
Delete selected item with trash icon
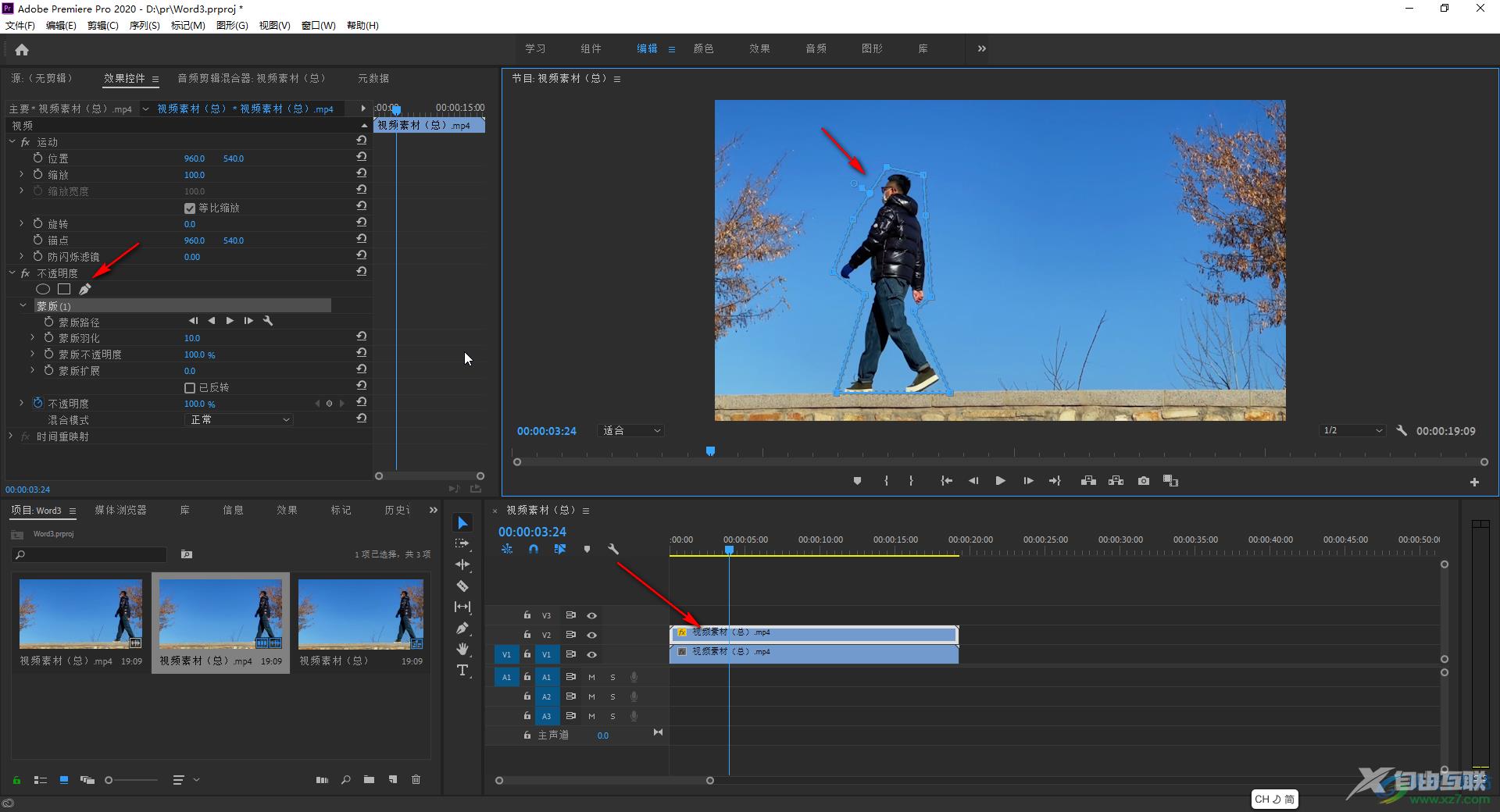click(x=416, y=779)
